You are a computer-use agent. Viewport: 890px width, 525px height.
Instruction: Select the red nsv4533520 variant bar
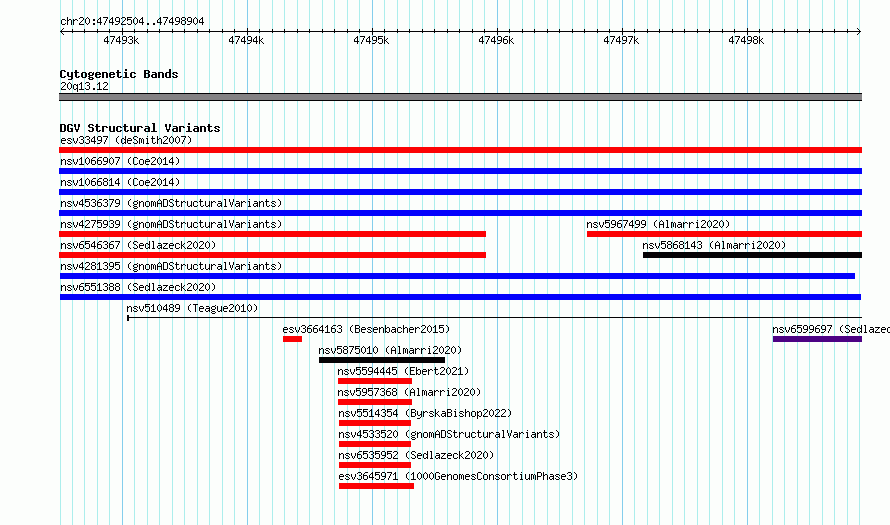375,444
